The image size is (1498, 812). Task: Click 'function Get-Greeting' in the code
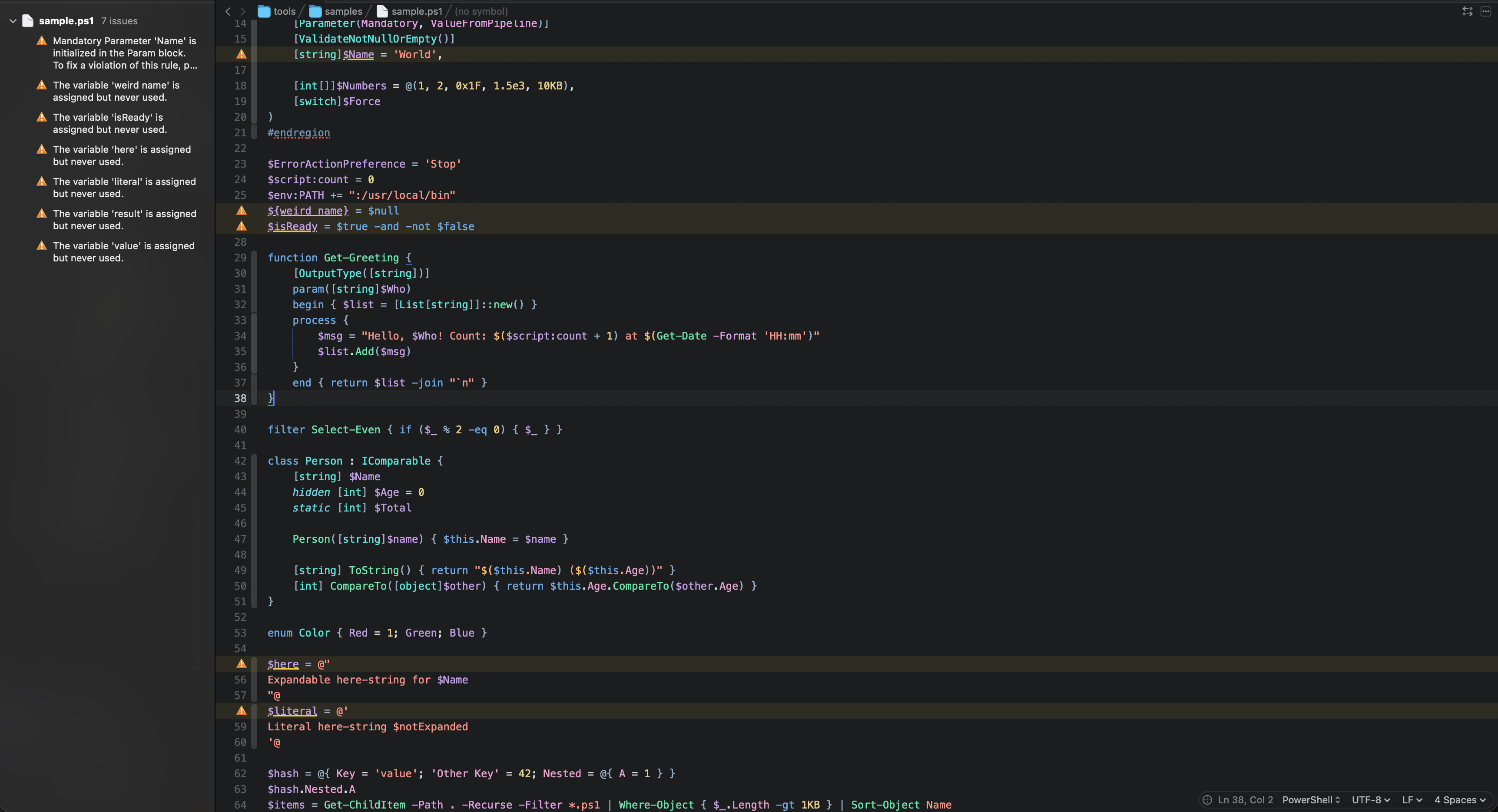point(333,257)
